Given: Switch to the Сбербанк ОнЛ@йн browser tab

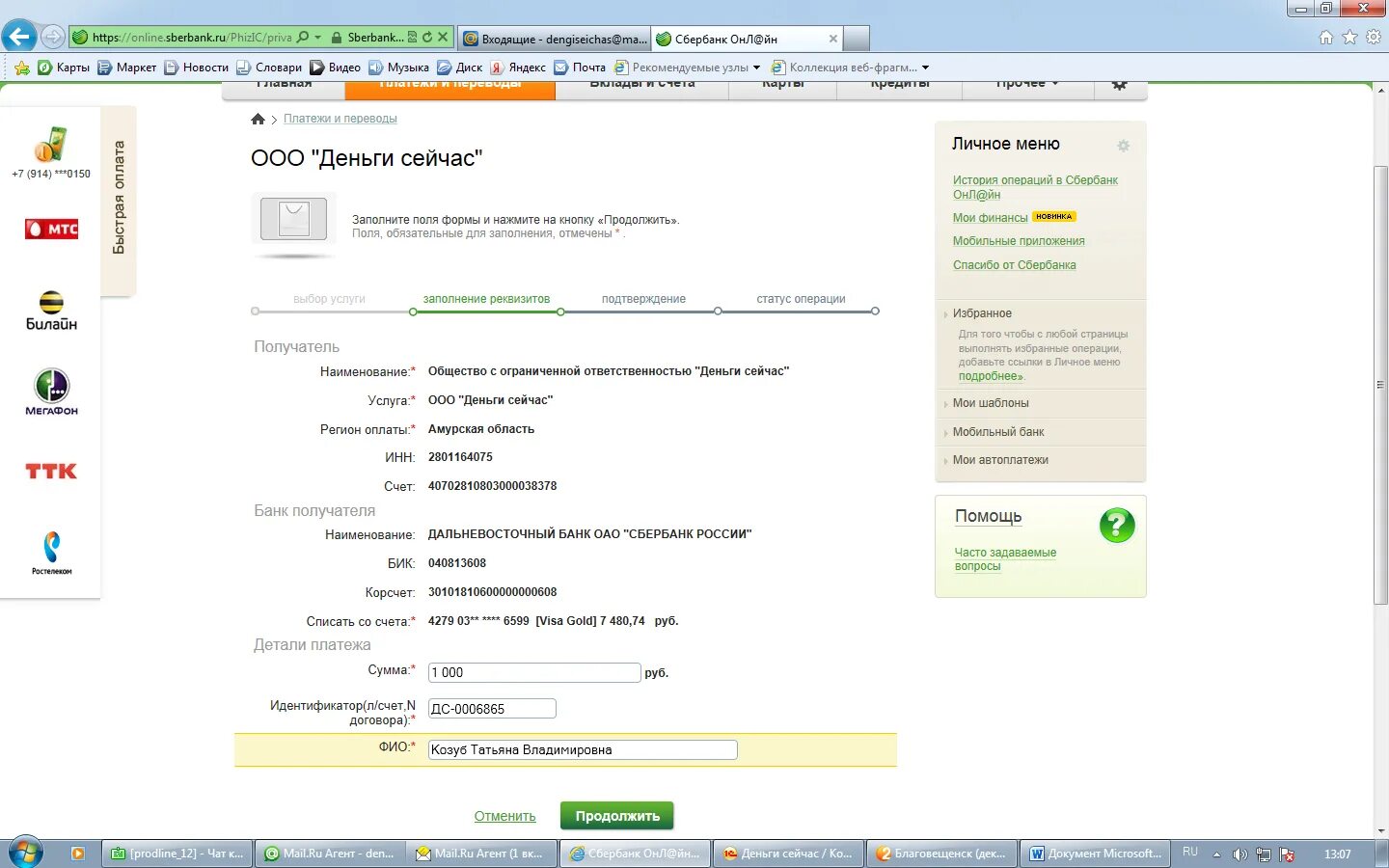Looking at the screenshot, I should [x=746, y=39].
